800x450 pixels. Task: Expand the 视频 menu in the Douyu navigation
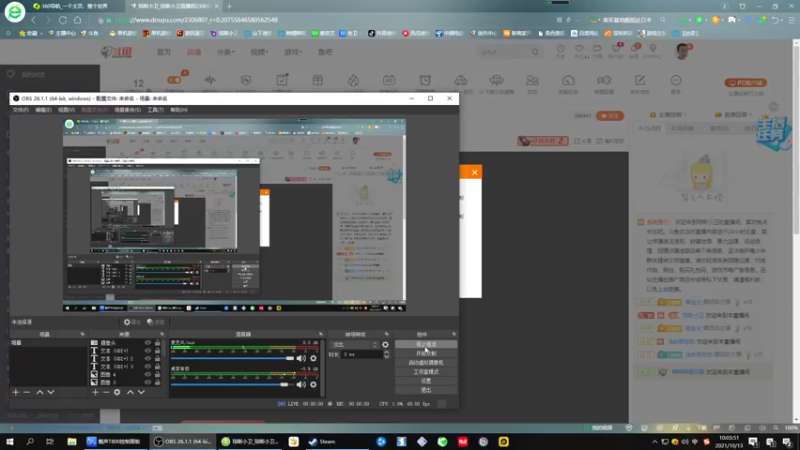click(x=259, y=52)
